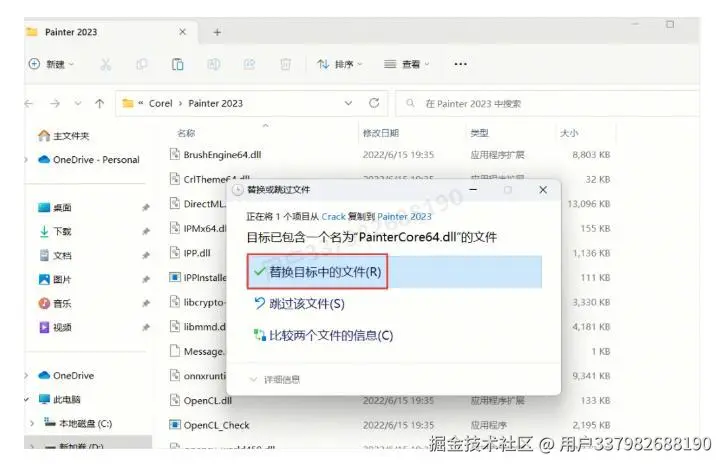Select the IPP.dll file
This screenshot has height=467, width=725.
tap(197, 253)
